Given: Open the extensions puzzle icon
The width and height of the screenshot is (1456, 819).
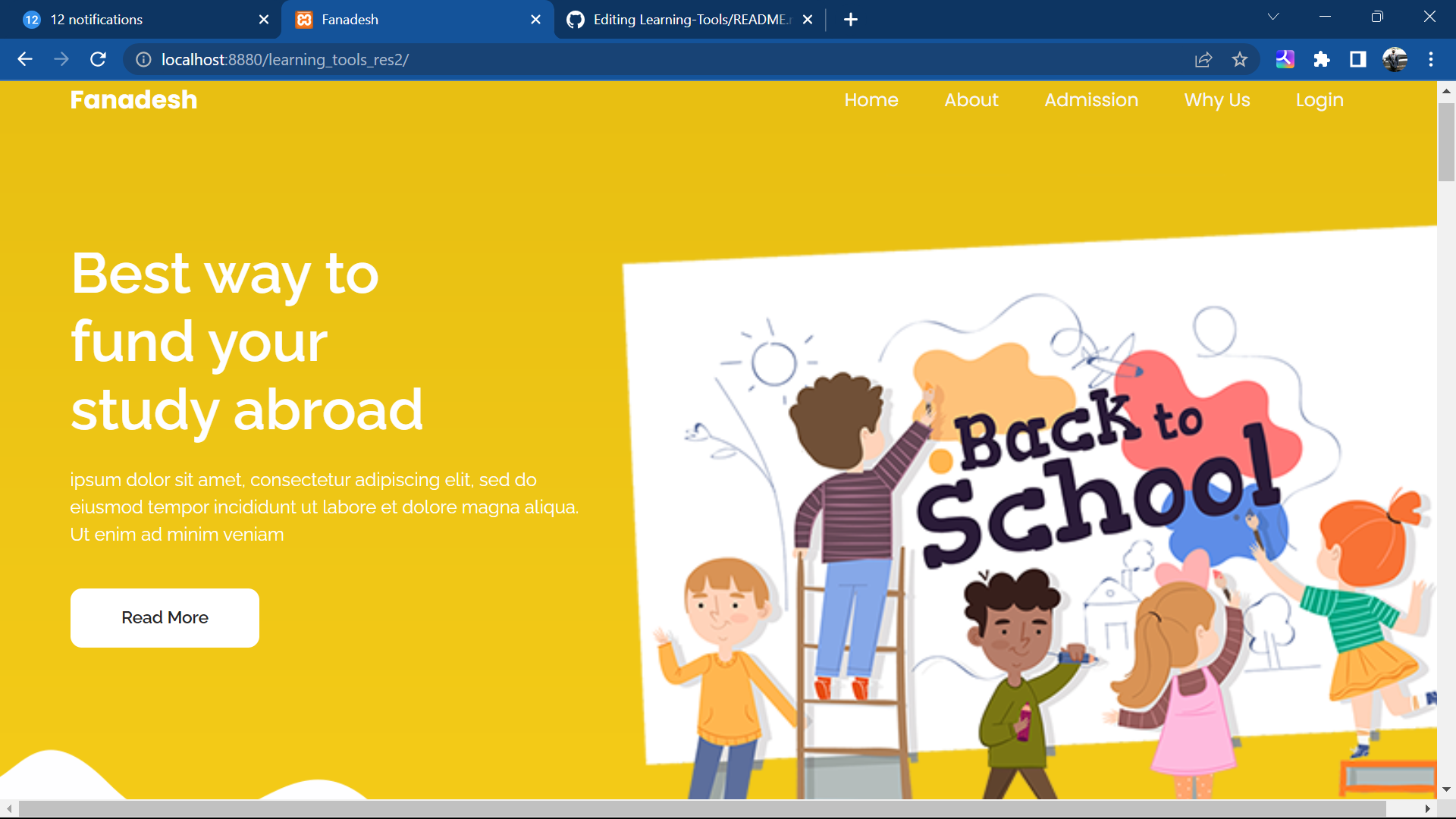Looking at the screenshot, I should click(x=1322, y=59).
